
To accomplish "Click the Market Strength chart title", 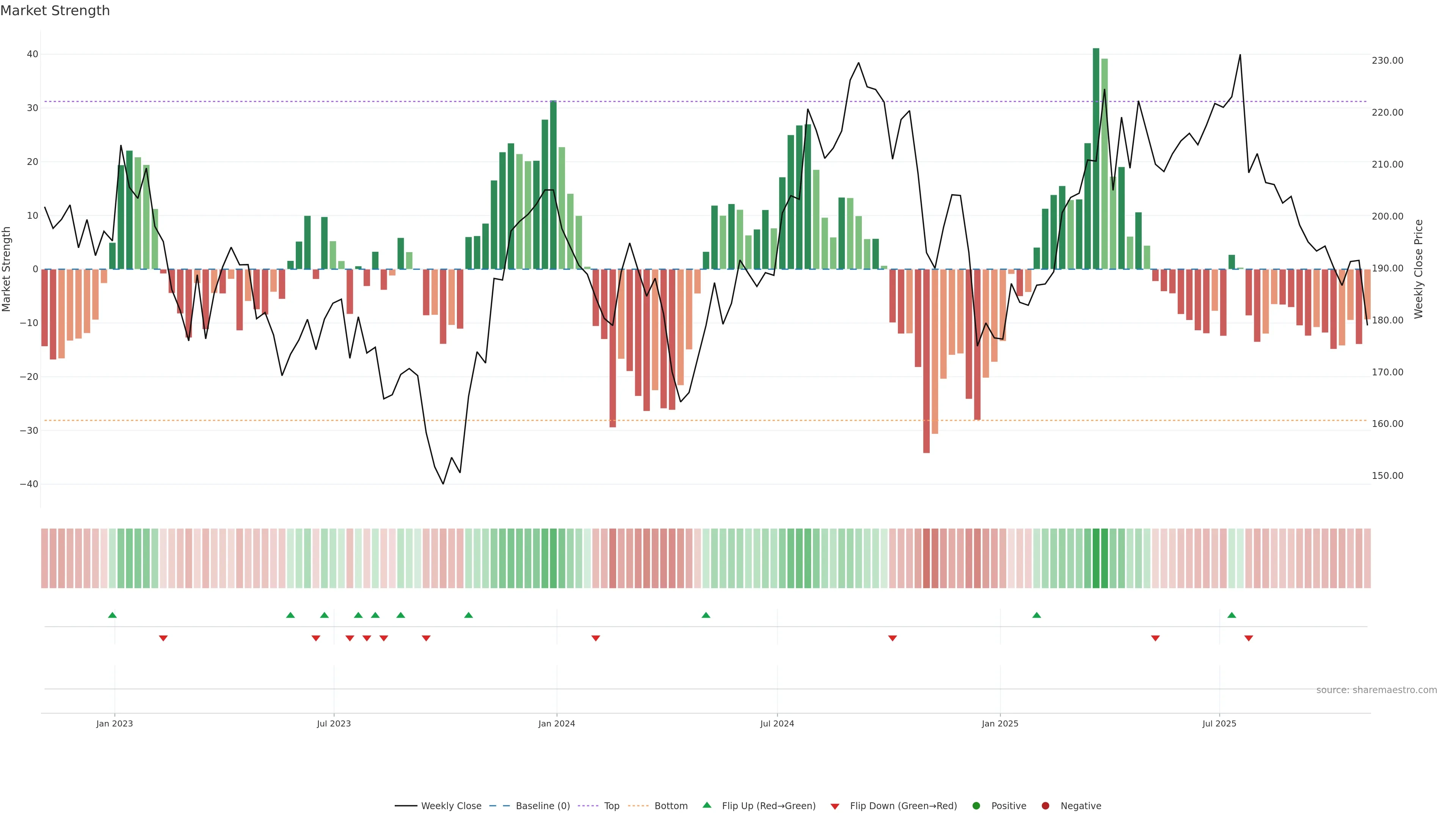I will (55, 11).
